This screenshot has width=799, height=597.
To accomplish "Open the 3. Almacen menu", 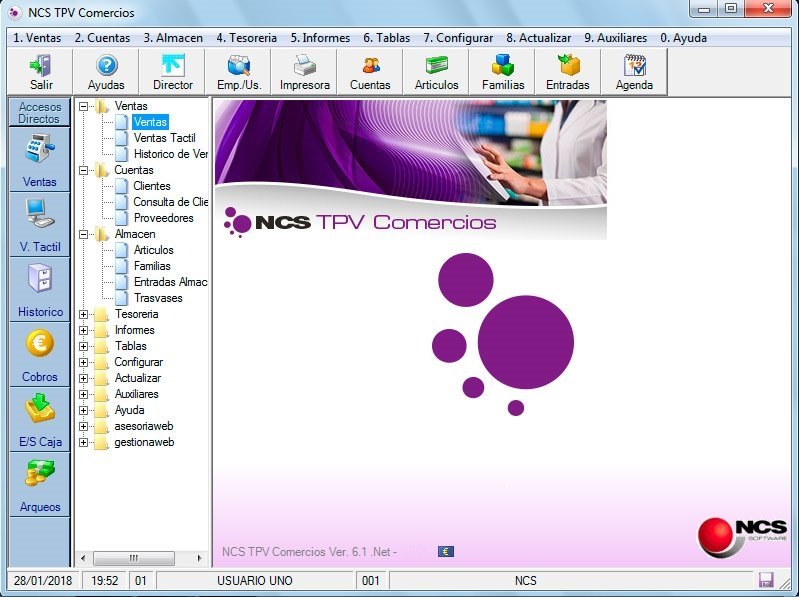I will click(x=173, y=38).
